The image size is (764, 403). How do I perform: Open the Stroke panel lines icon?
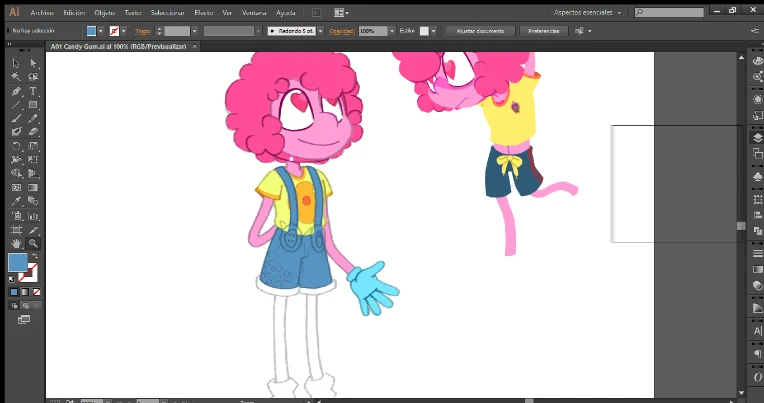(757, 253)
